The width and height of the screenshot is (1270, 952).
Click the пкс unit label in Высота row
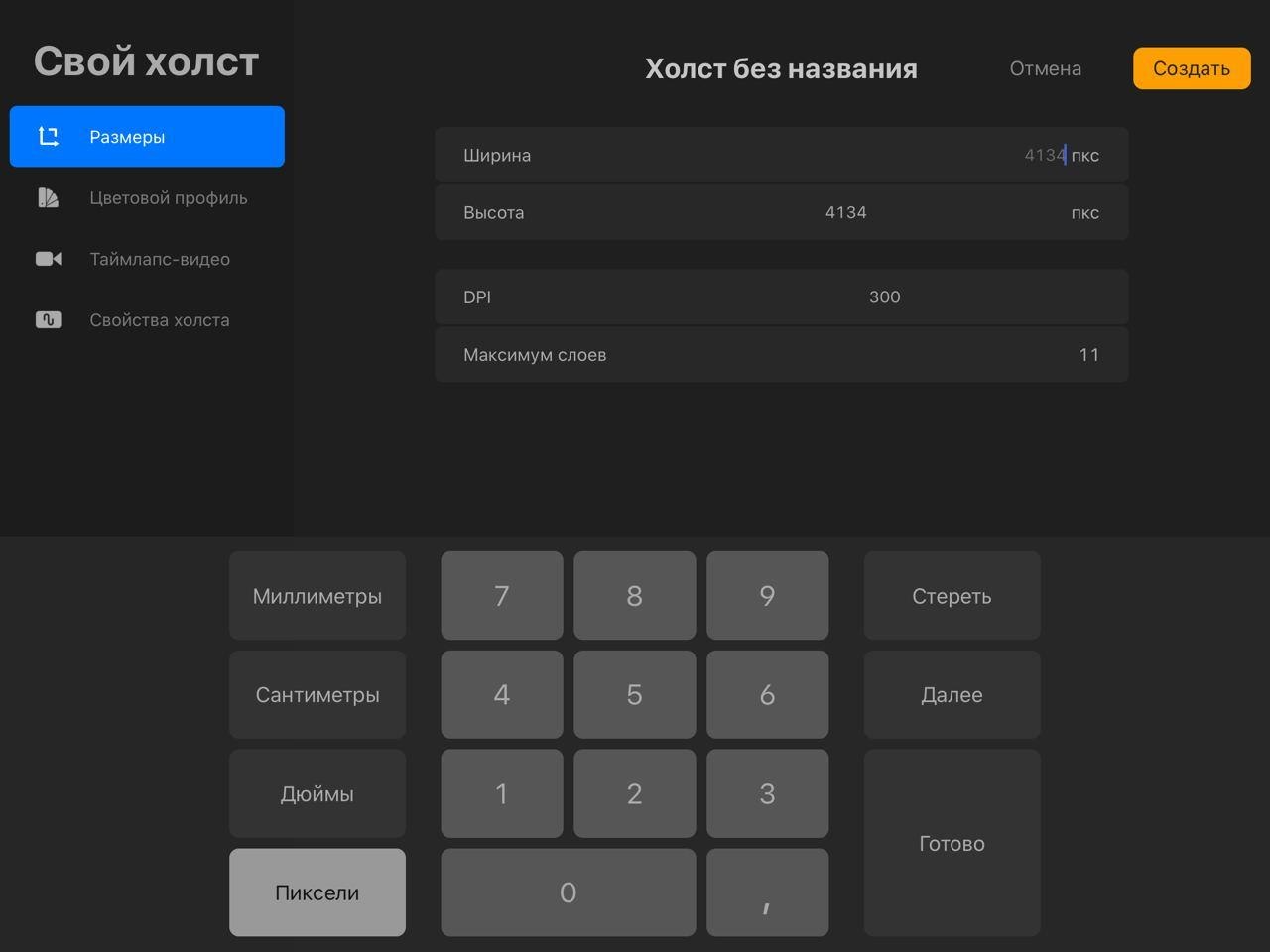click(1085, 213)
